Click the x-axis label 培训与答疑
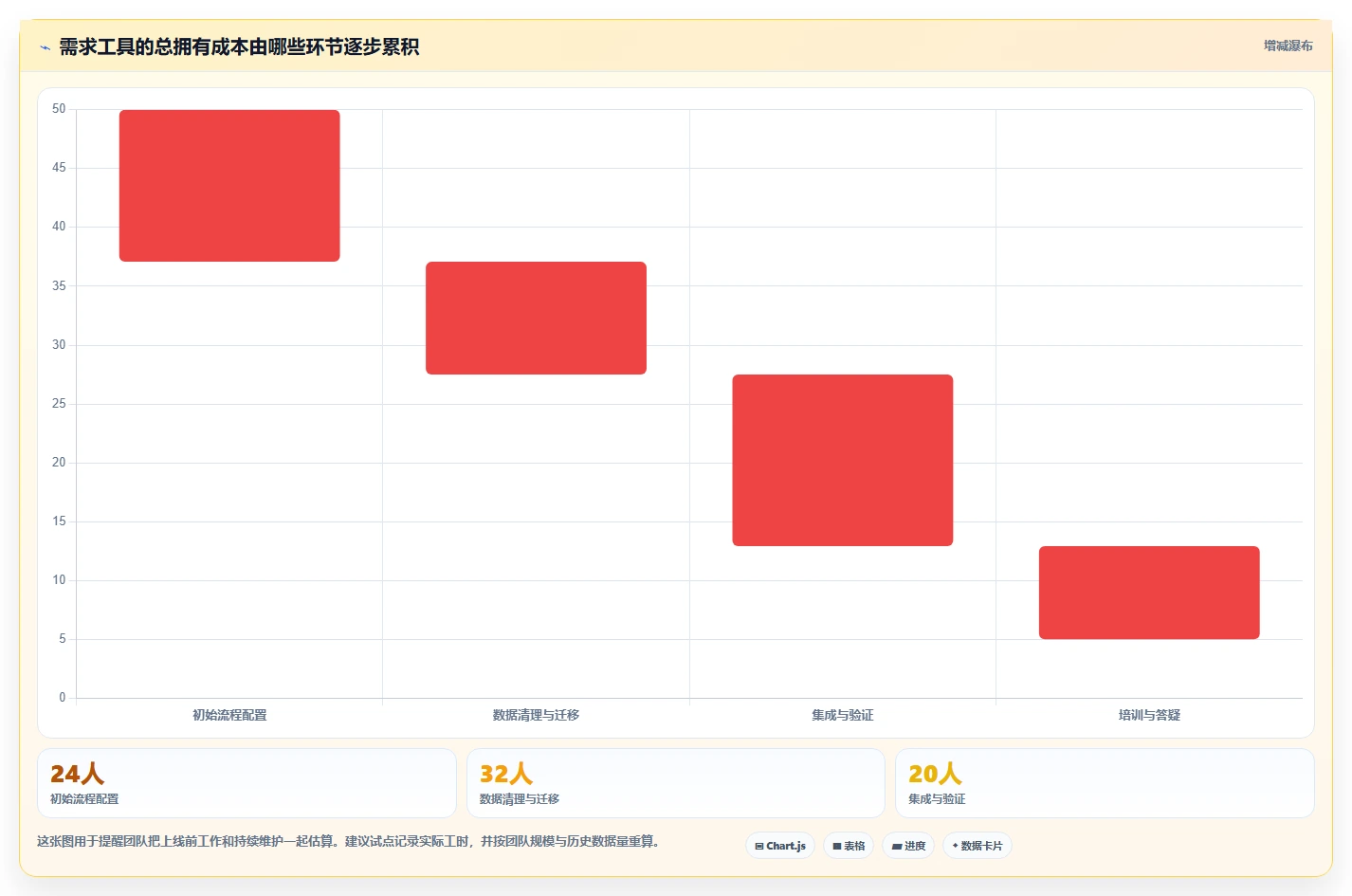Viewport: 1352px width, 896px height. point(1149,715)
